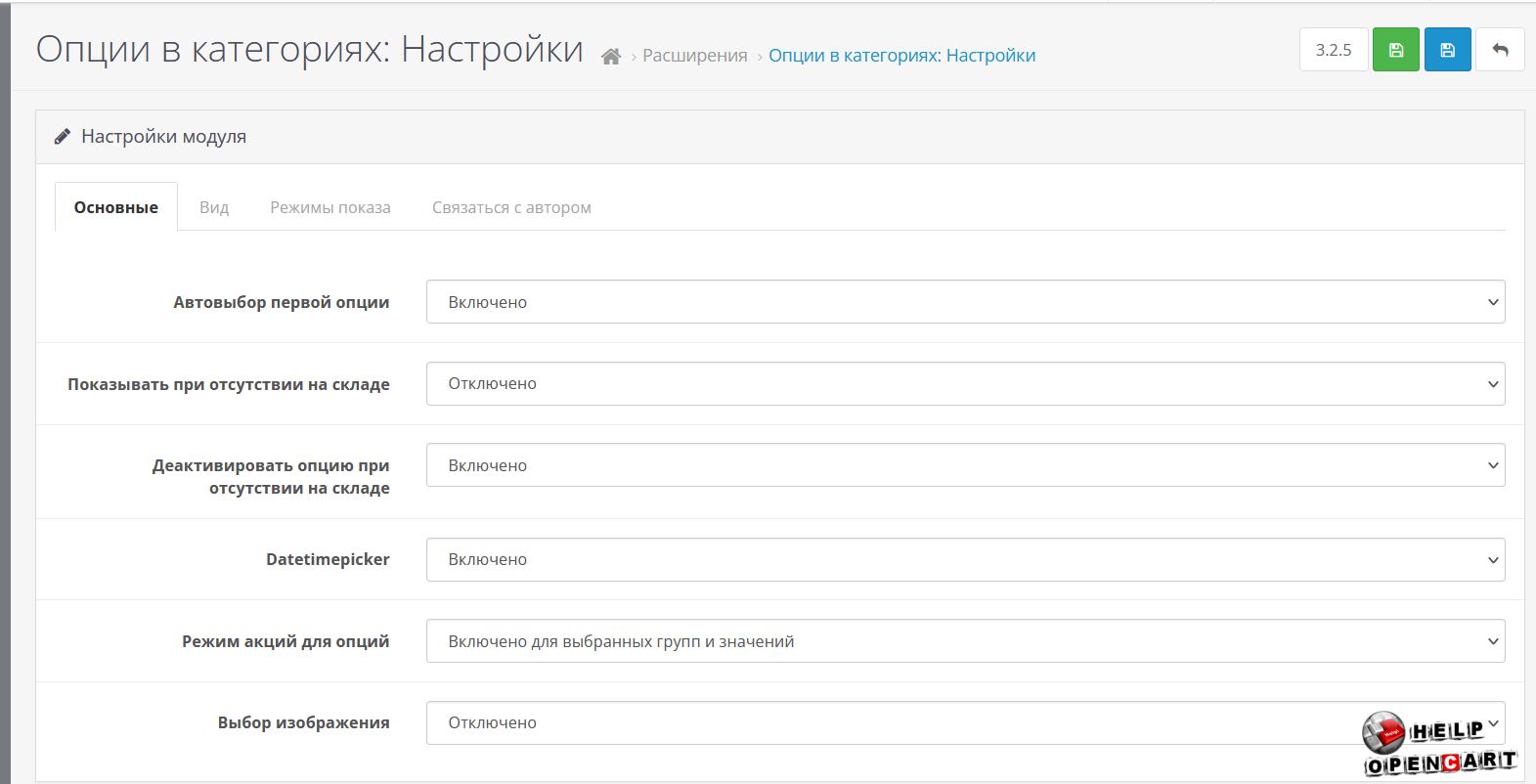Viewport: 1536px width, 784px height.
Task: Click the Настройки модуля panel heading
Action: coord(163,137)
